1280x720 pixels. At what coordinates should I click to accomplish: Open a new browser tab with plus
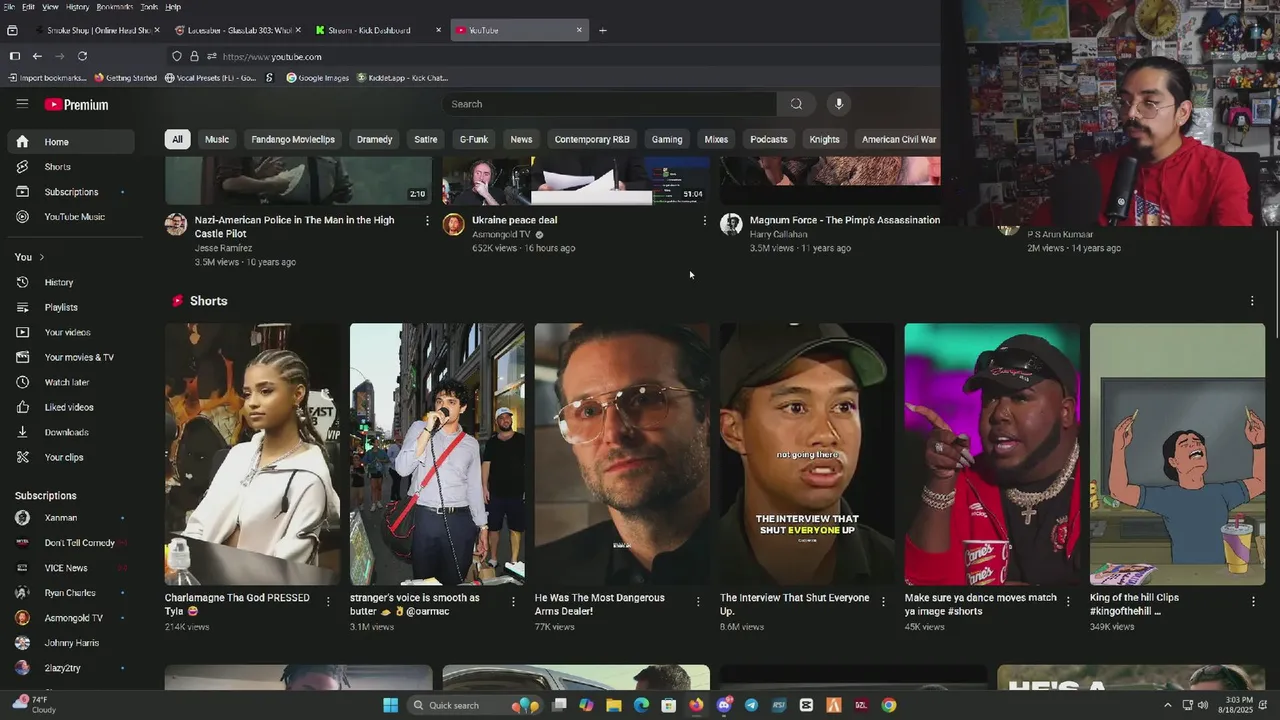click(x=602, y=30)
